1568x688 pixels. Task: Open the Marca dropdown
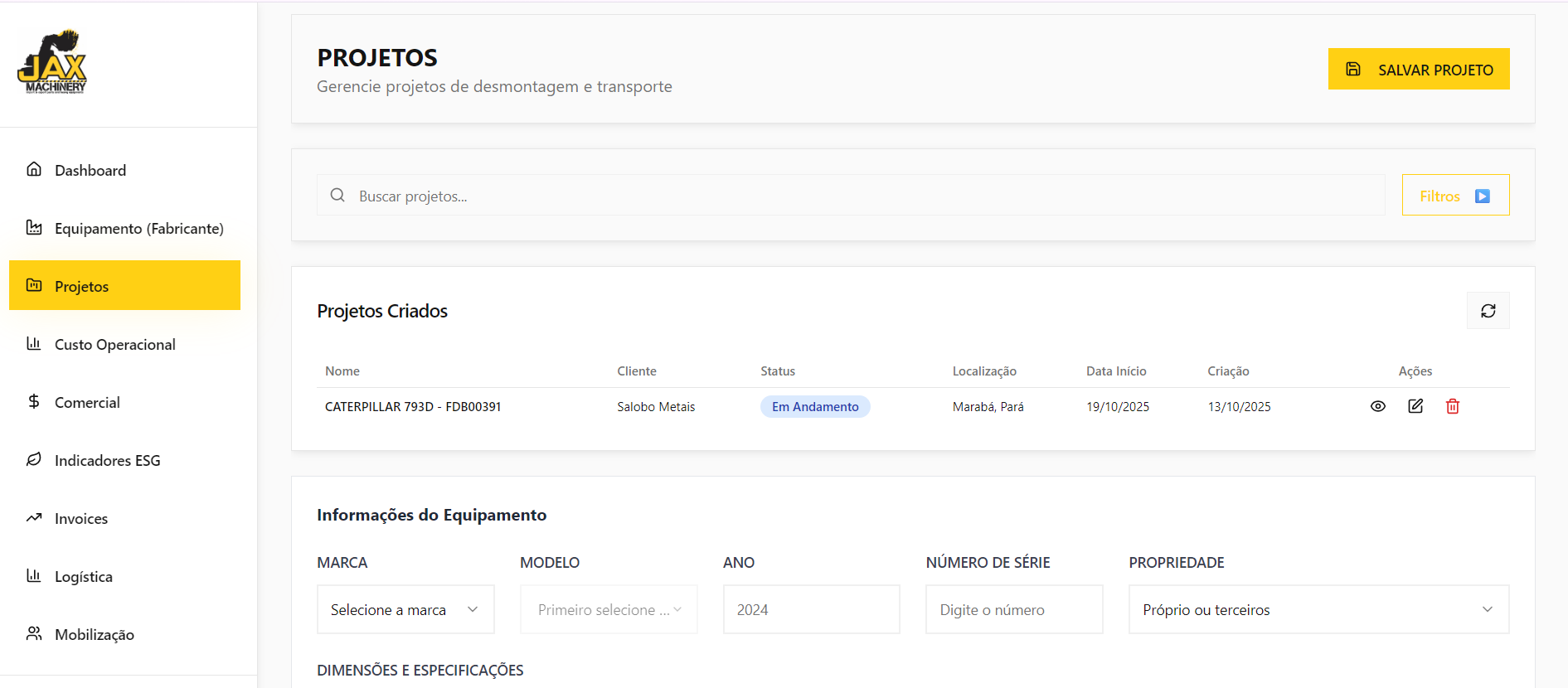coord(405,609)
